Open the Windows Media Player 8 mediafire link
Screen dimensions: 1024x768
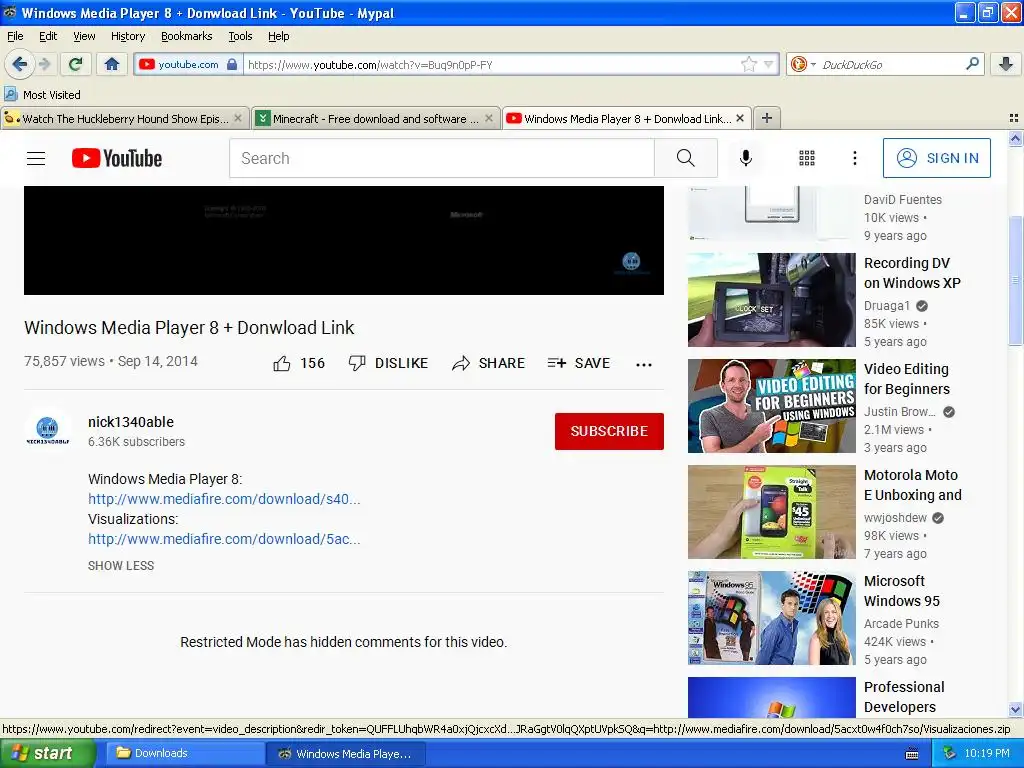click(224, 499)
